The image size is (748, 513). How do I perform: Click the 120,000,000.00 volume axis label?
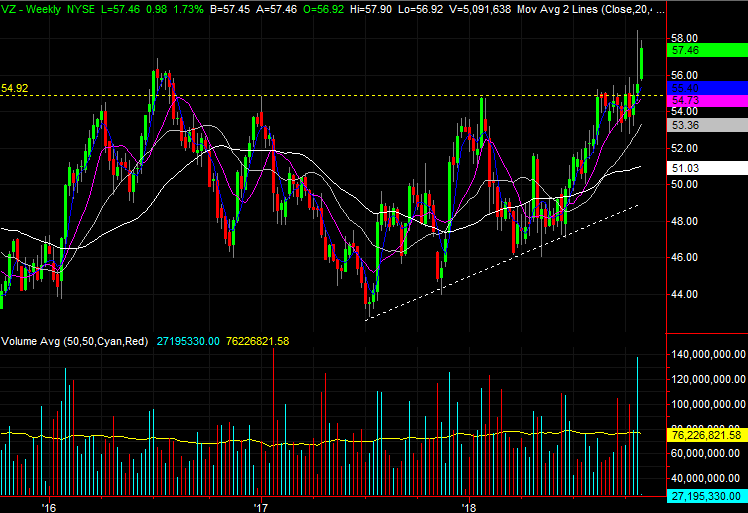point(708,379)
